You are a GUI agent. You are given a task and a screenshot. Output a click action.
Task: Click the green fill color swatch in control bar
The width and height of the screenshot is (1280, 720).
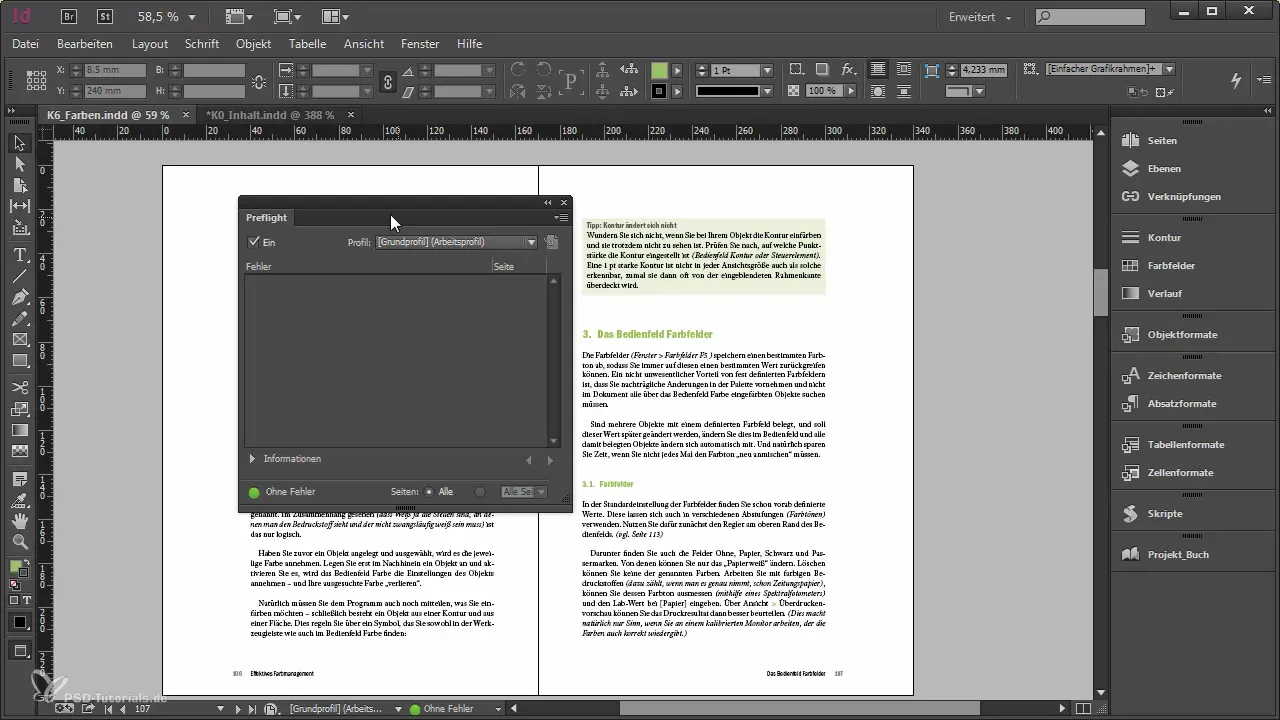[659, 71]
